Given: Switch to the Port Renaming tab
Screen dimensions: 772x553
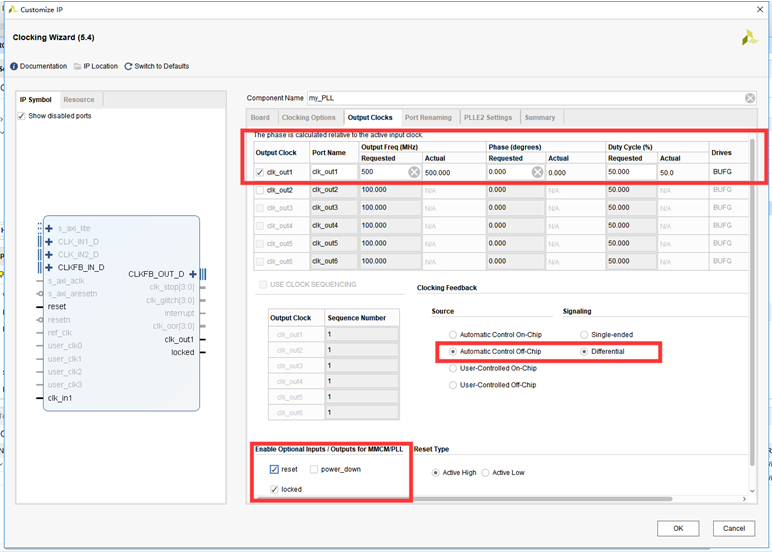Looking at the screenshot, I should 428,118.
